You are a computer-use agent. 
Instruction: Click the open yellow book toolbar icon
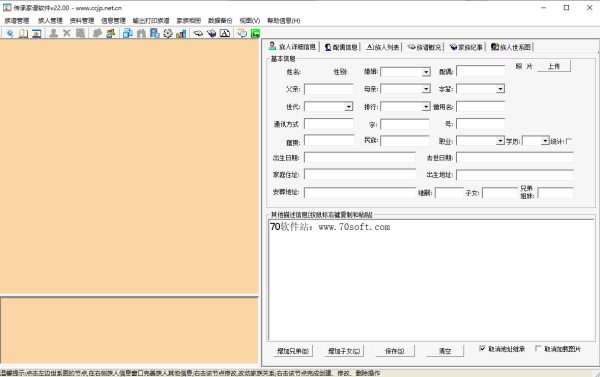pyautogui.click(x=23, y=34)
